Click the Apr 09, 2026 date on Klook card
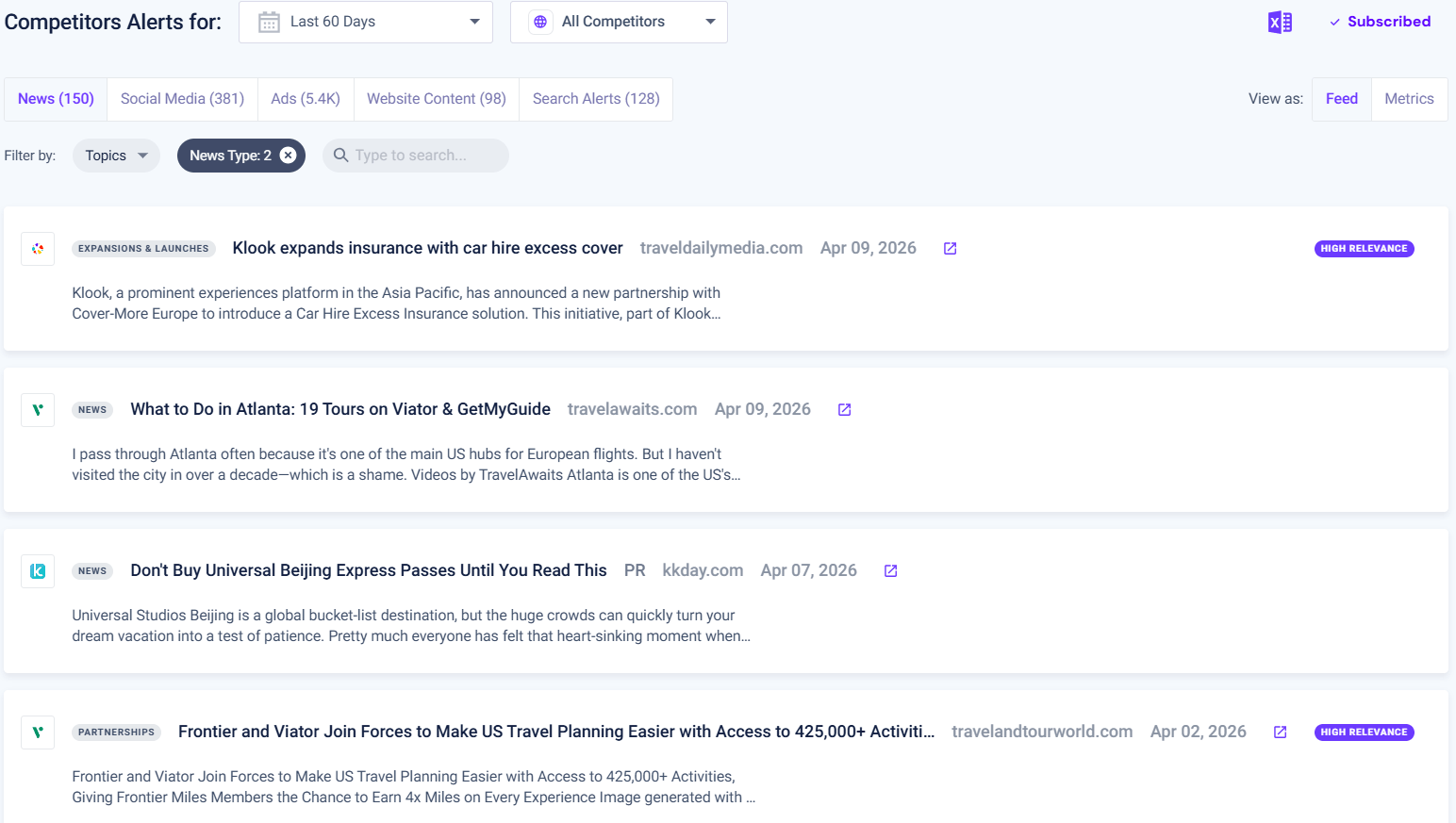Viewport: 1456px width, 823px height. click(869, 248)
